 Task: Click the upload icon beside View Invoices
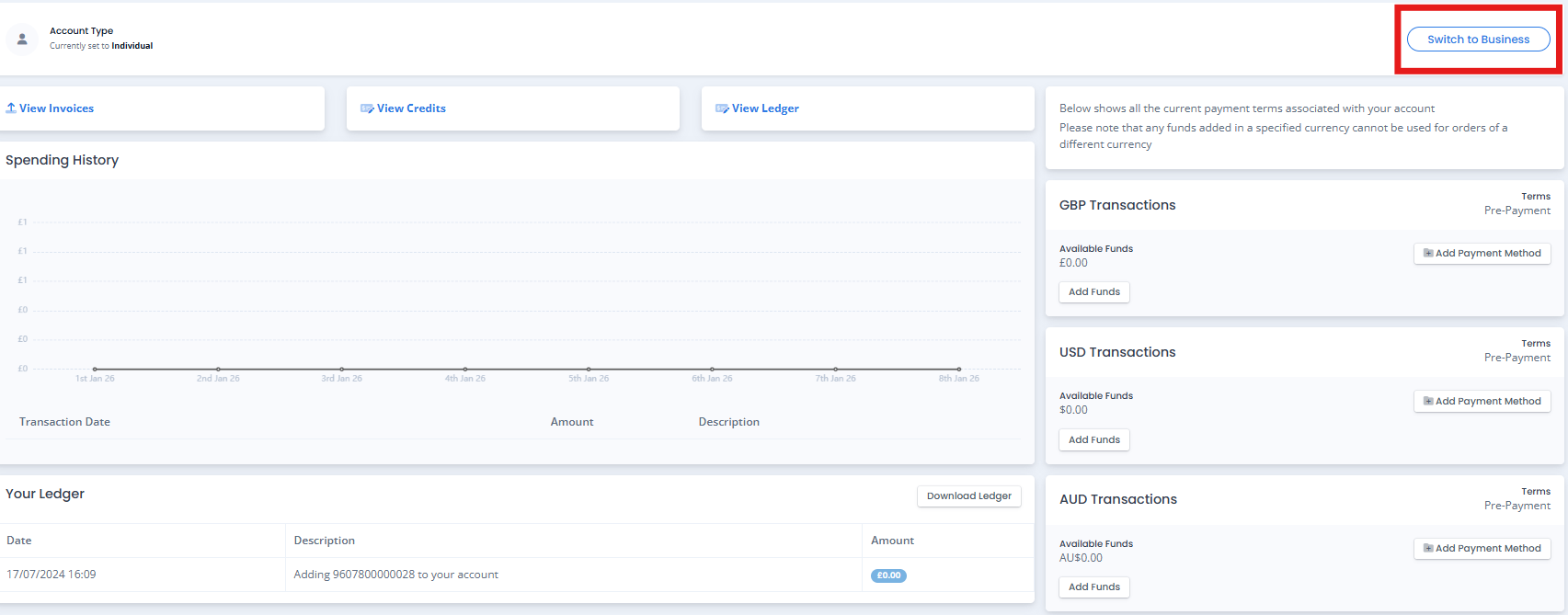(x=11, y=108)
